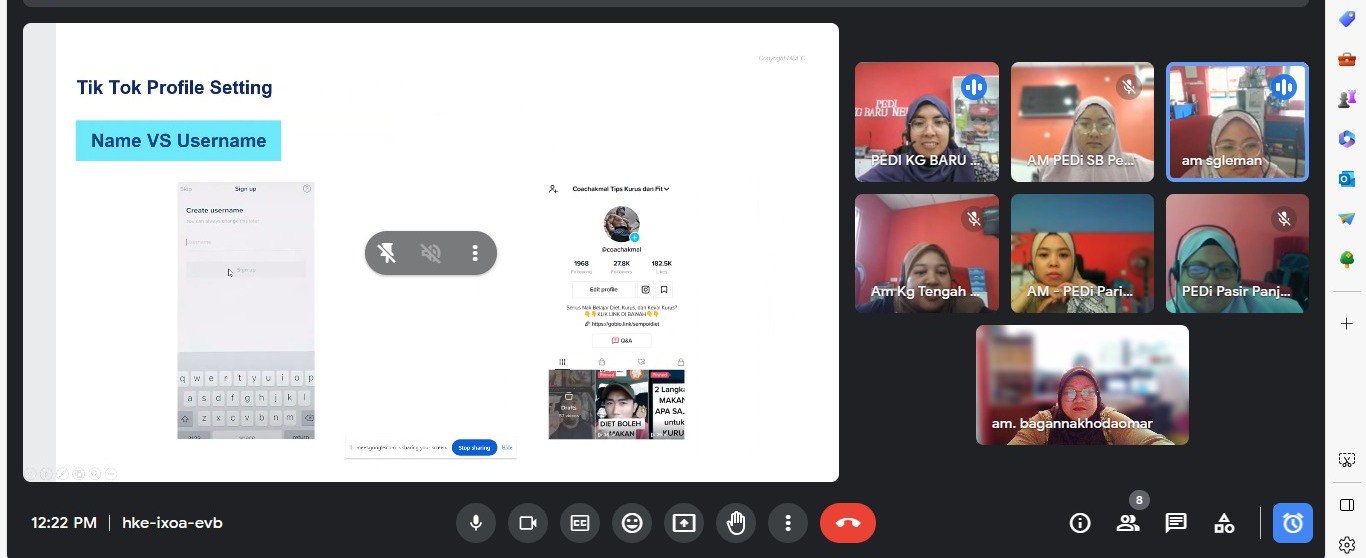1366x558 pixels.
Task: Click the plus icon to customize the Edge sidebar
Action: [1346, 324]
